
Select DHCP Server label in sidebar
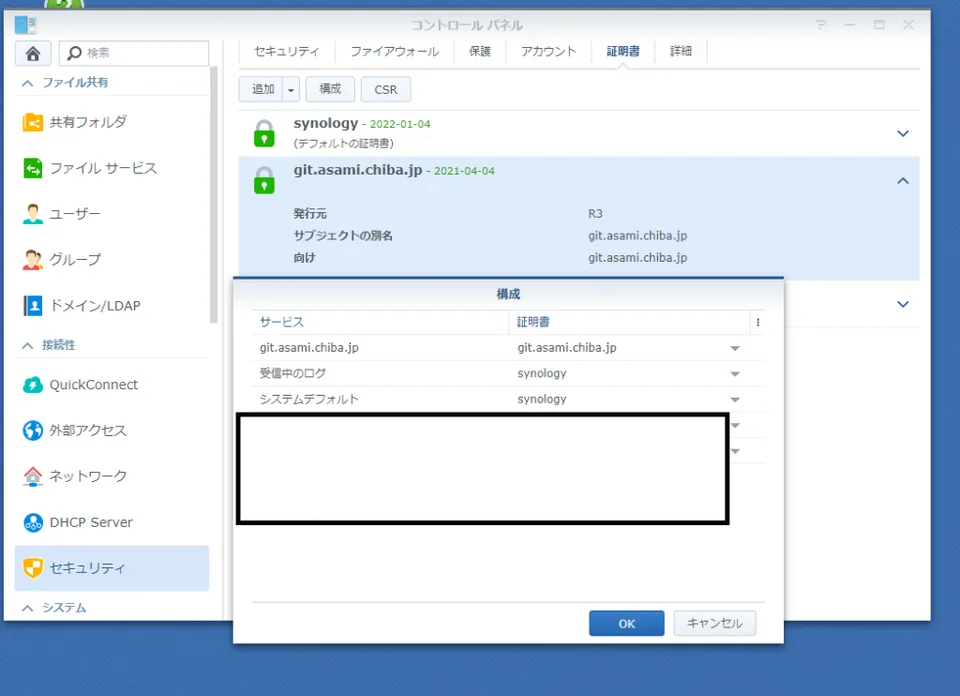click(91, 522)
